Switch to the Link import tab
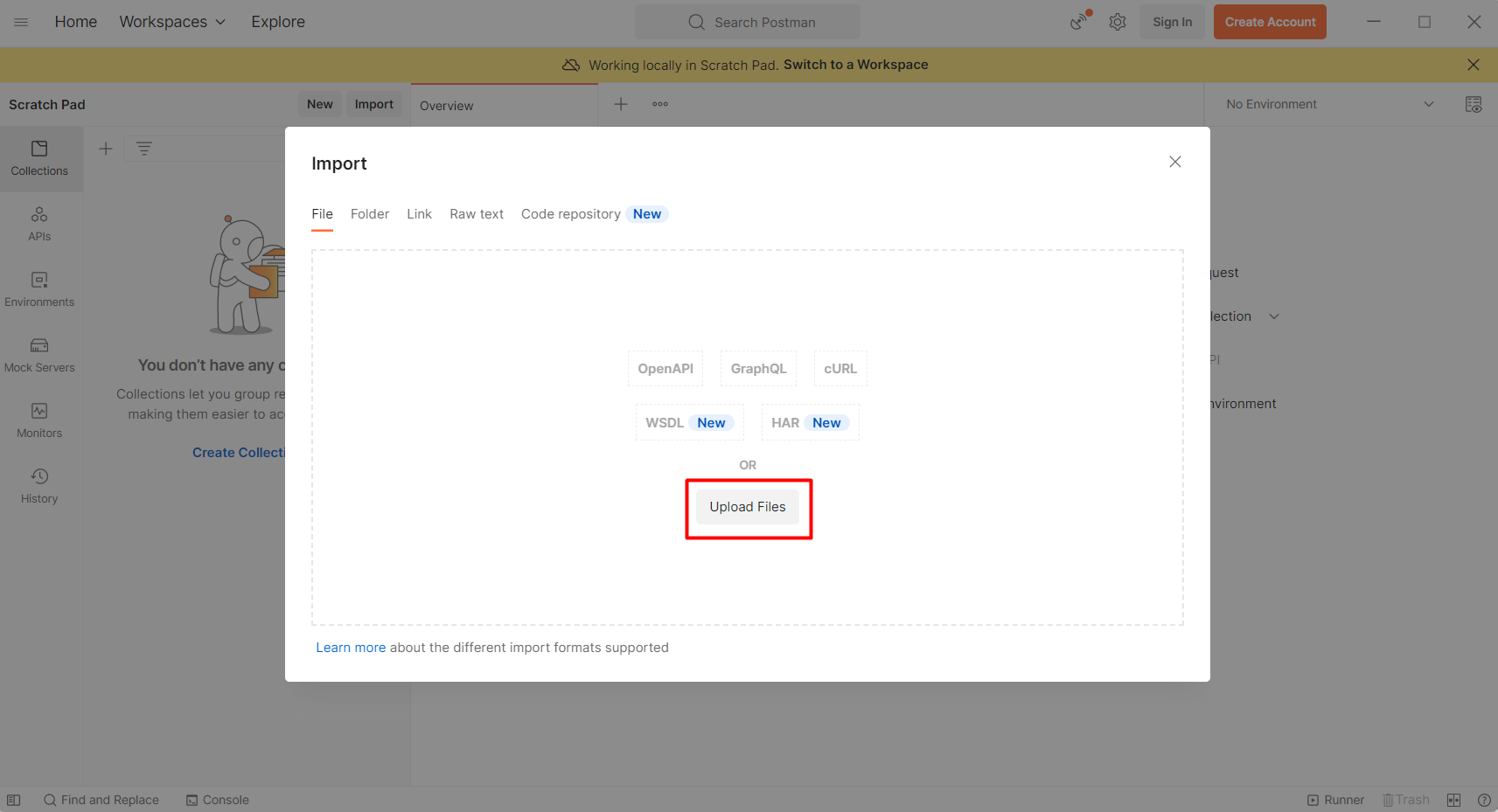 click(419, 214)
